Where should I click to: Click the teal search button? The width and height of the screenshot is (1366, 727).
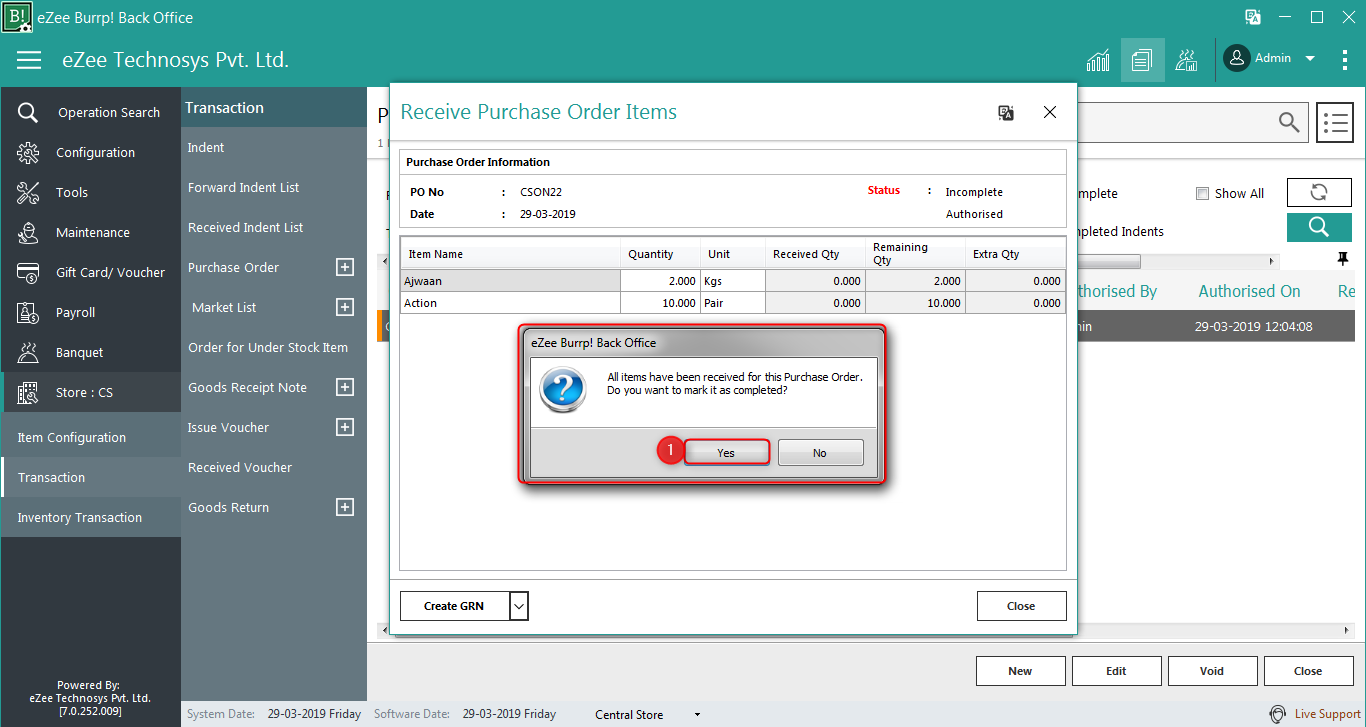pos(1319,227)
